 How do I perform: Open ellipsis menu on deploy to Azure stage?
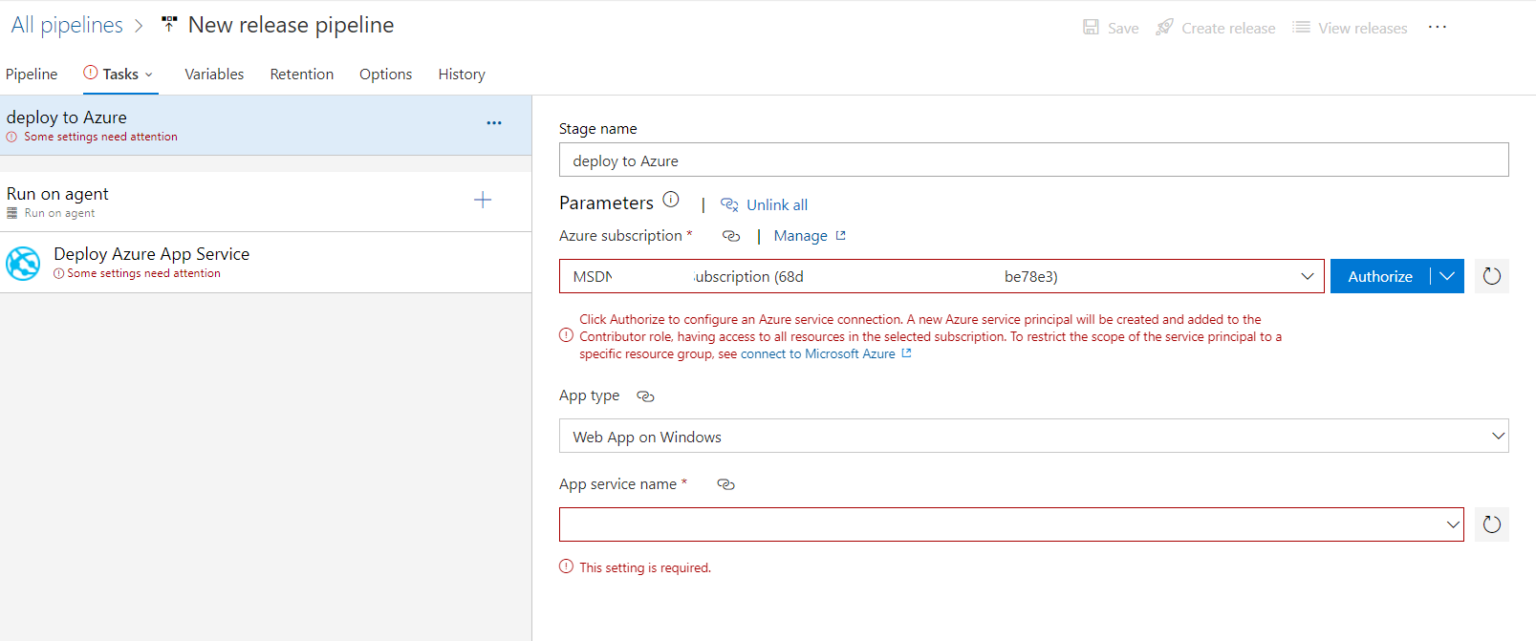(493, 122)
